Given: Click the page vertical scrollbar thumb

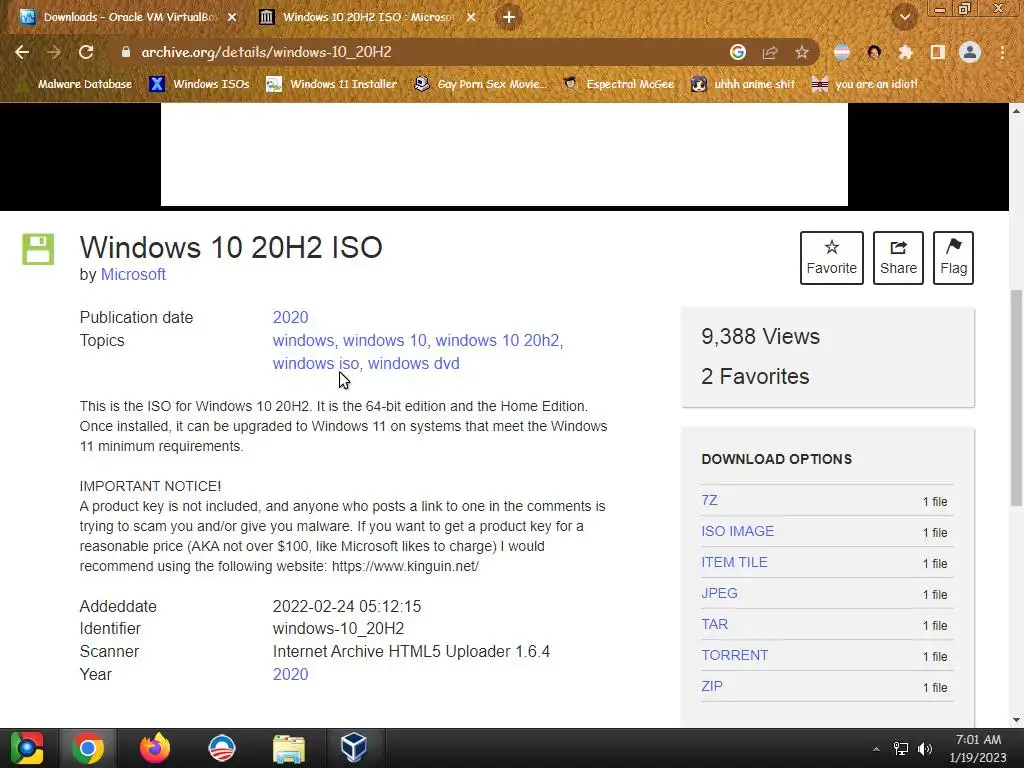Looking at the screenshot, I should (x=1016, y=397).
